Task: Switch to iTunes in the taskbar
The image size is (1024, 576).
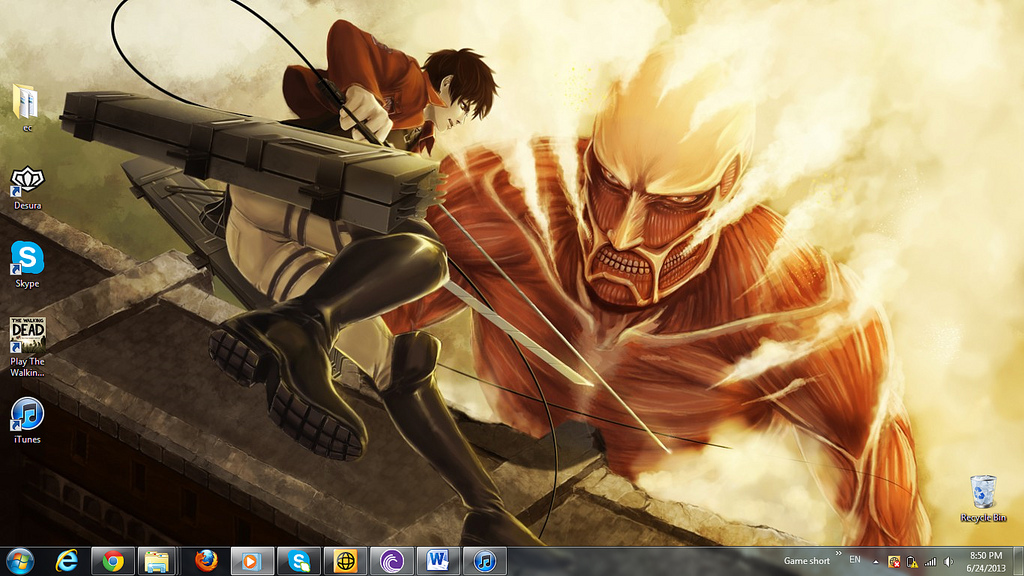Action: click(485, 561)
